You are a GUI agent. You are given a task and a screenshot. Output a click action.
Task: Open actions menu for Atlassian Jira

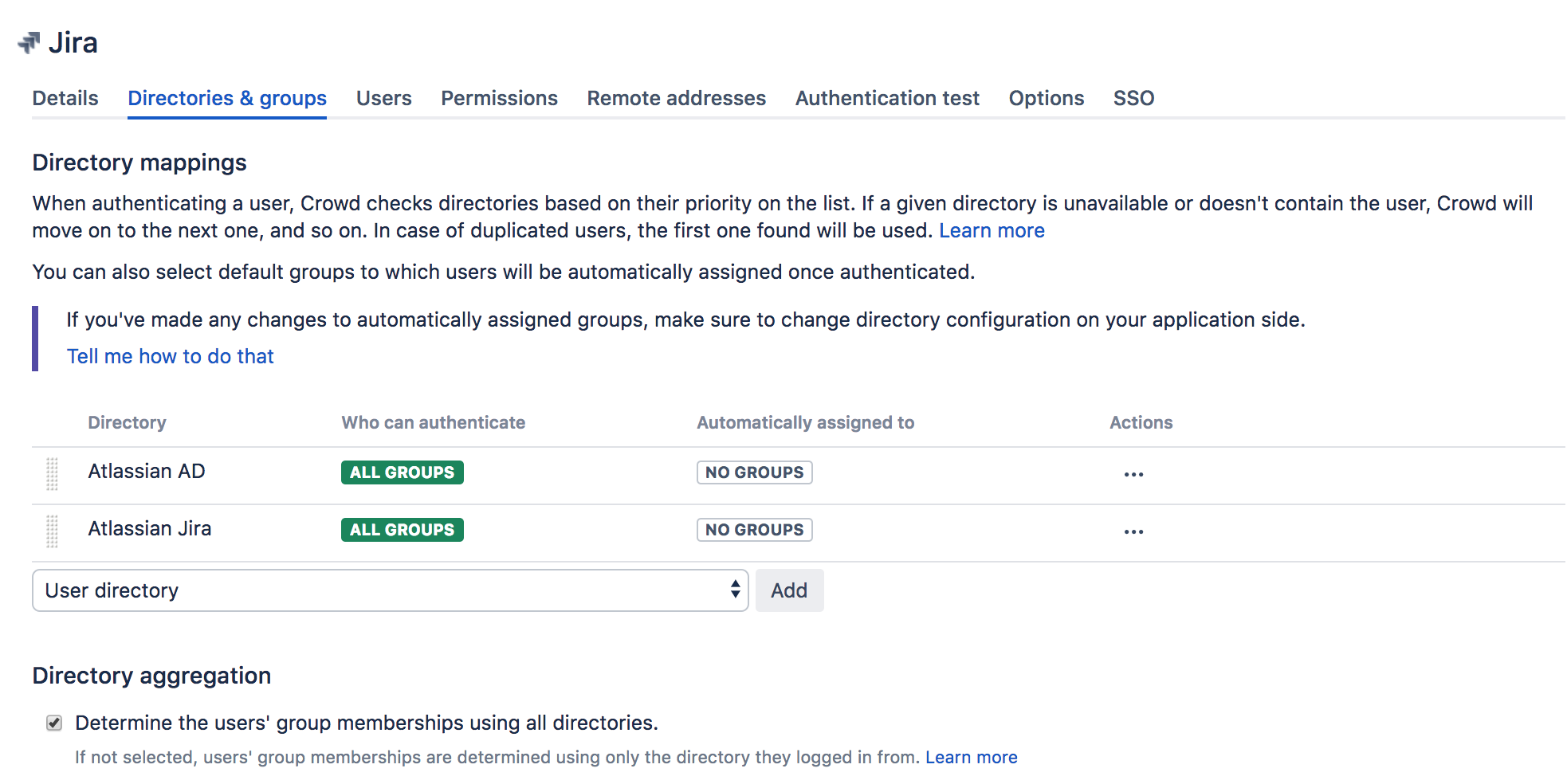1133,531
